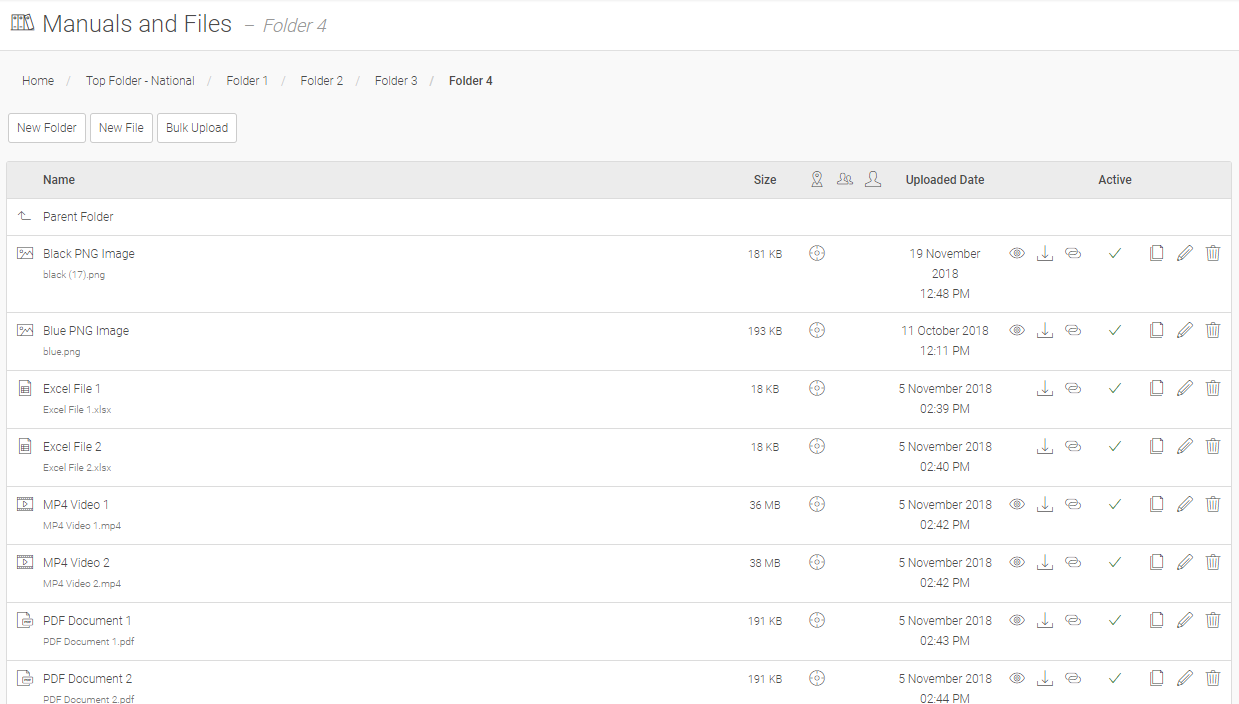The width and height of the screenshot is (1239, 704).
Task: Preview MP4 Video 1 with eye icon
Action: (x=1017, y=504)
